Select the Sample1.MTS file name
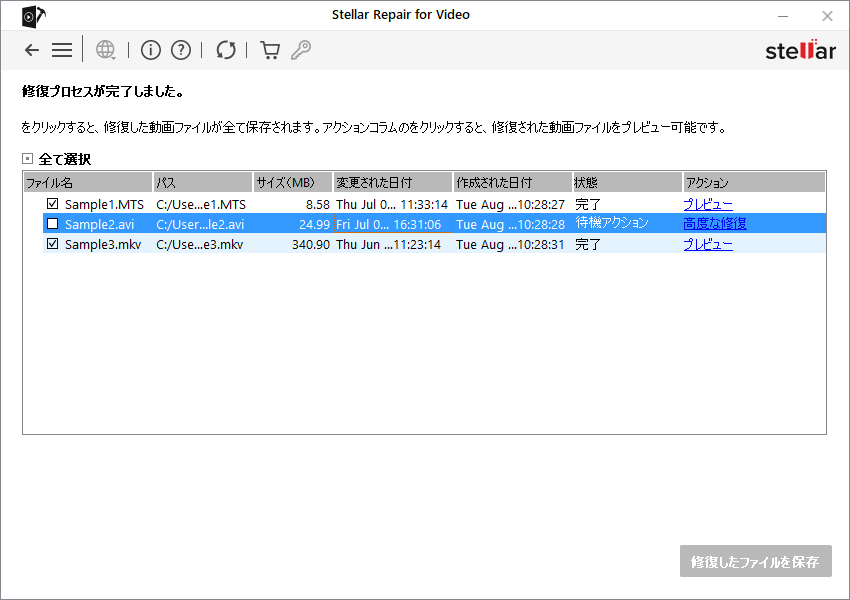The width and height of the screenshot is (850, 600). click(104, 204)
